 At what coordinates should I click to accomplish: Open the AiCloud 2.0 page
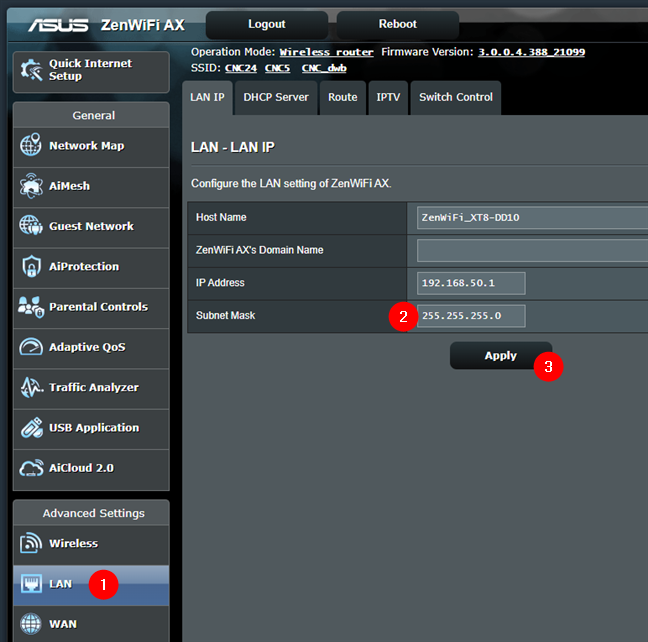[91, 470]
